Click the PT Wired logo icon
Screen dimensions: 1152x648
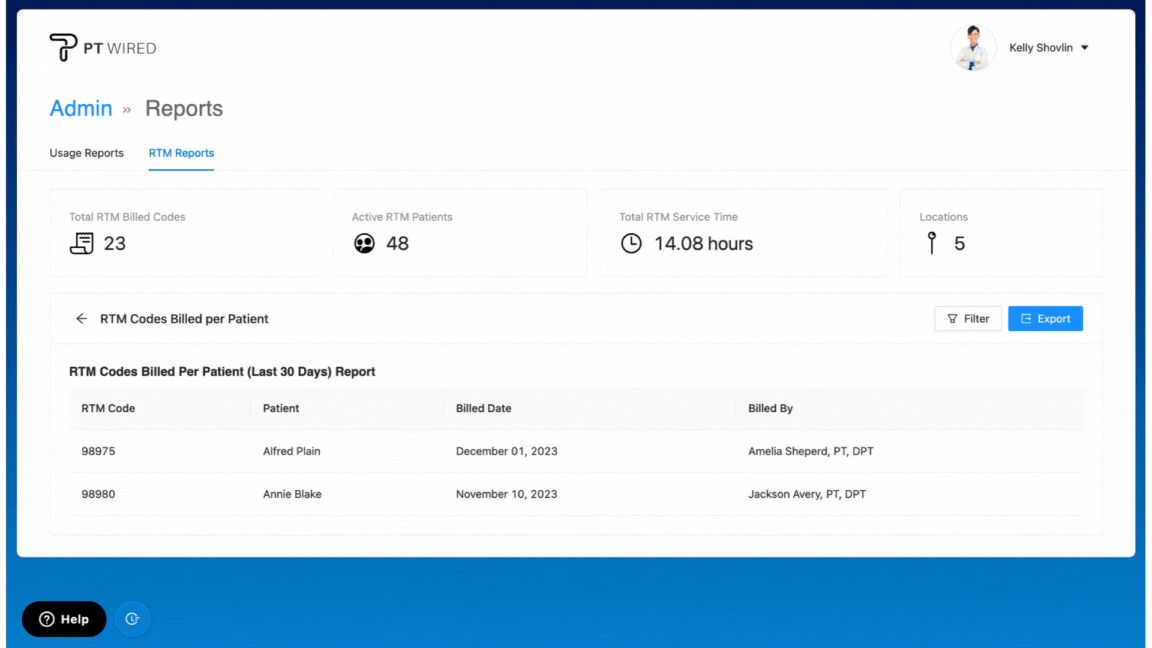[x=63, y=47]
